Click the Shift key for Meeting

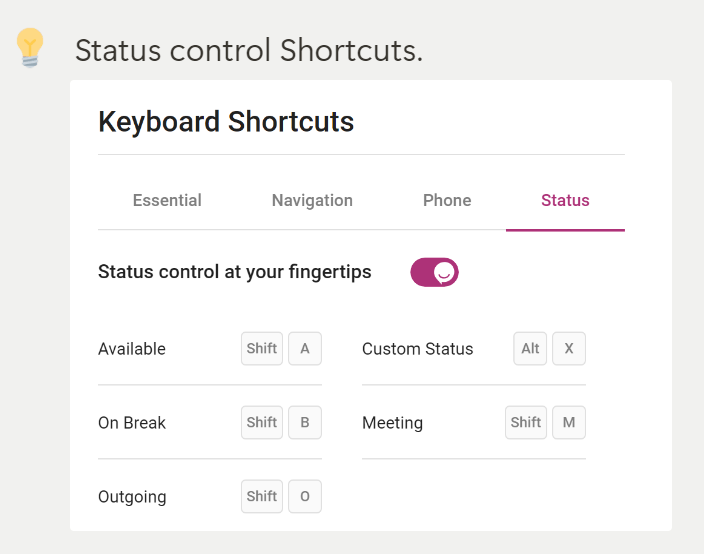[525, 422]
